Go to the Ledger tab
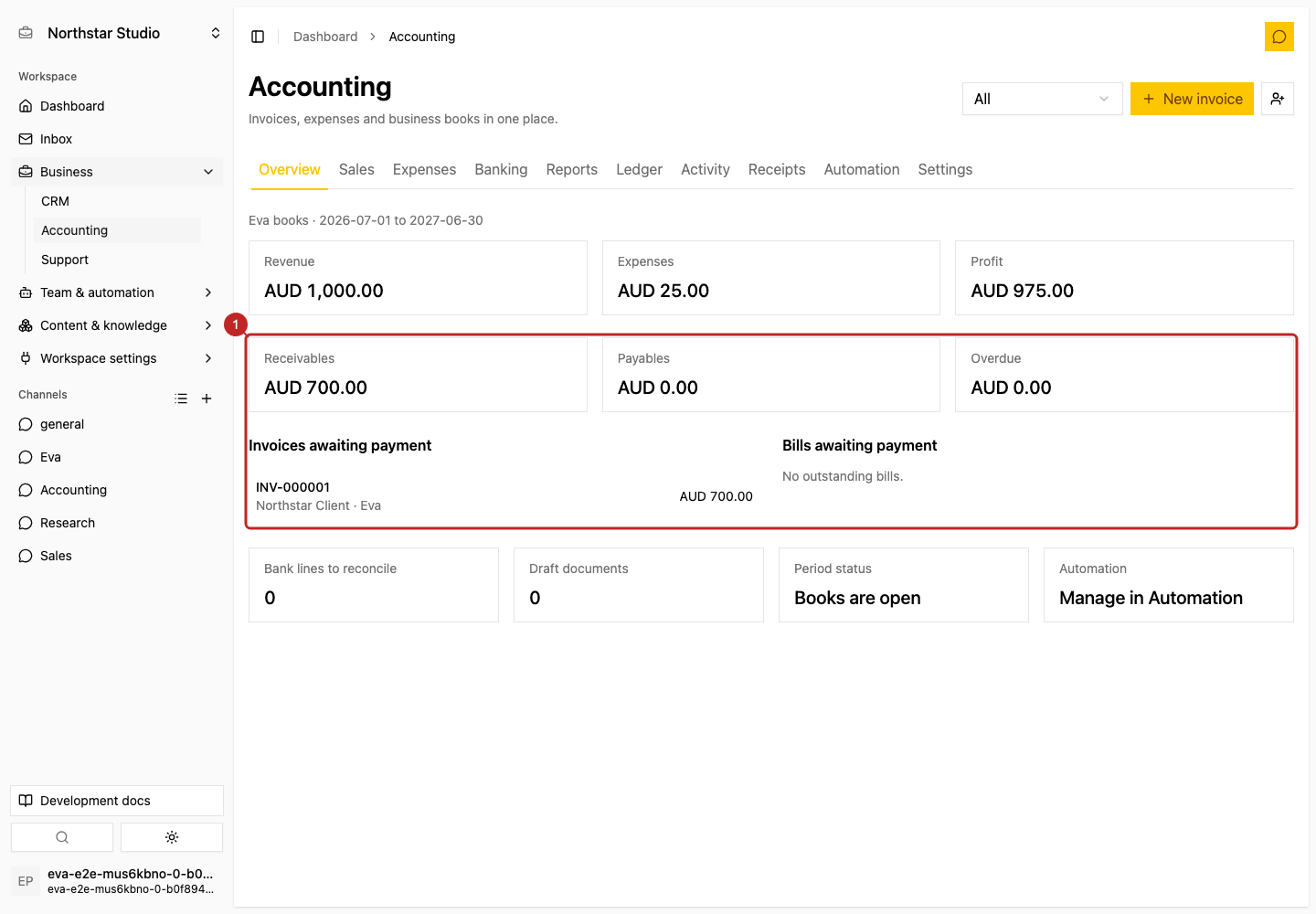The image size is (1316, 914). click(639, 169)
